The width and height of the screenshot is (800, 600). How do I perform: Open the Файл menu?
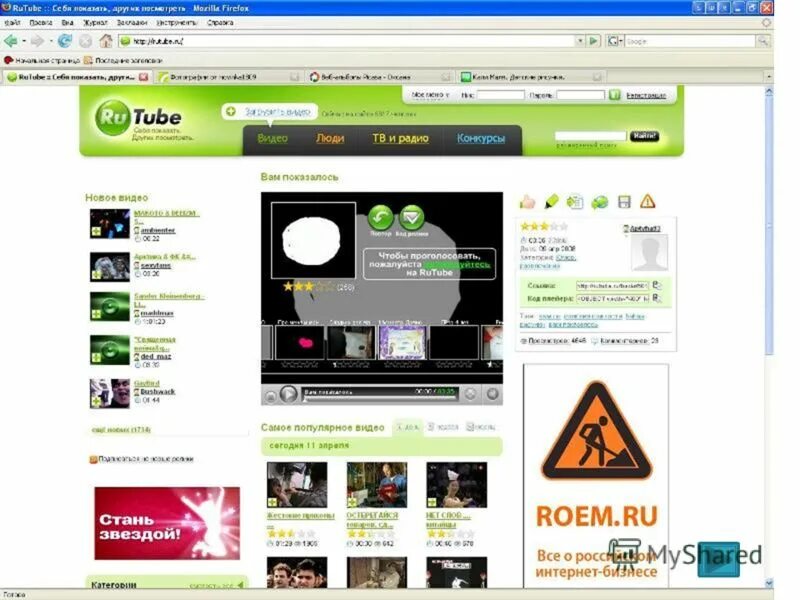point(12,22)
